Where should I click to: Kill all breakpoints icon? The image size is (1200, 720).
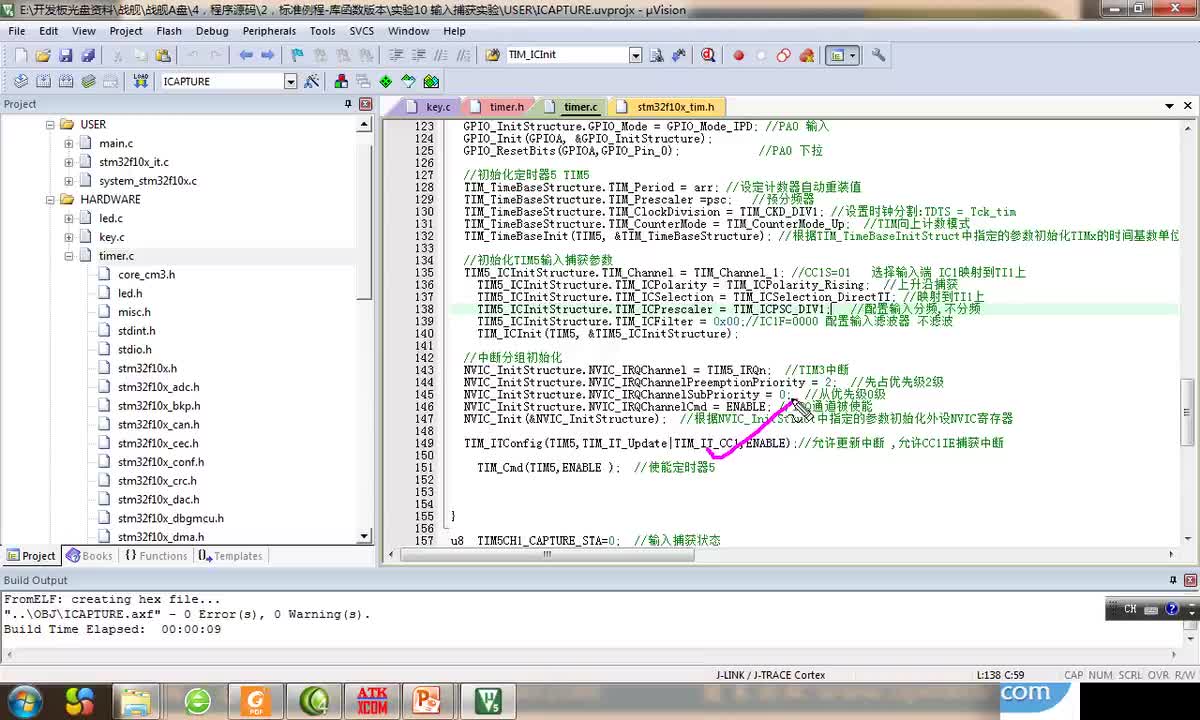(x=806, y=55)
